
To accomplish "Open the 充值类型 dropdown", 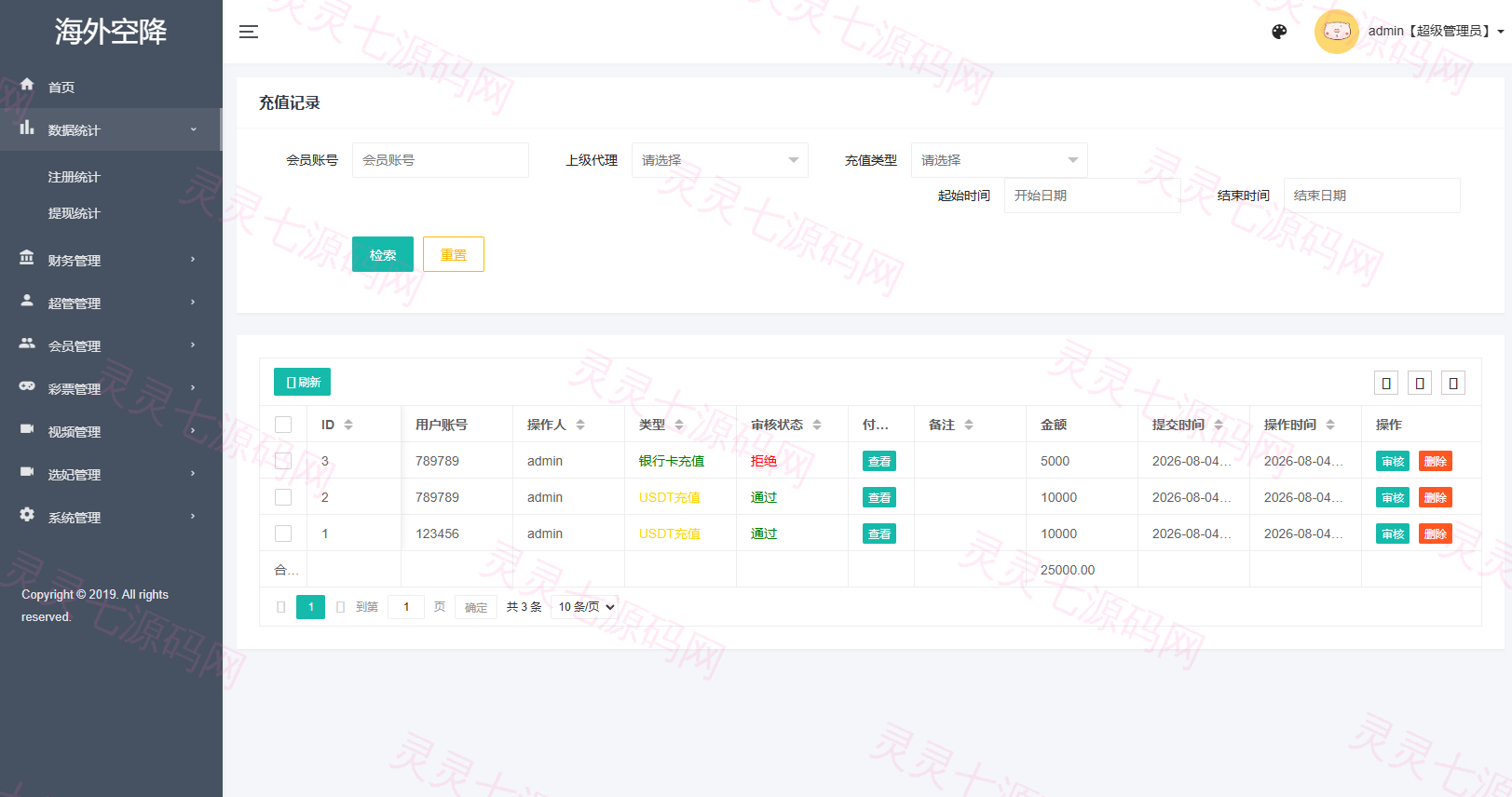I will [1000, 160].
